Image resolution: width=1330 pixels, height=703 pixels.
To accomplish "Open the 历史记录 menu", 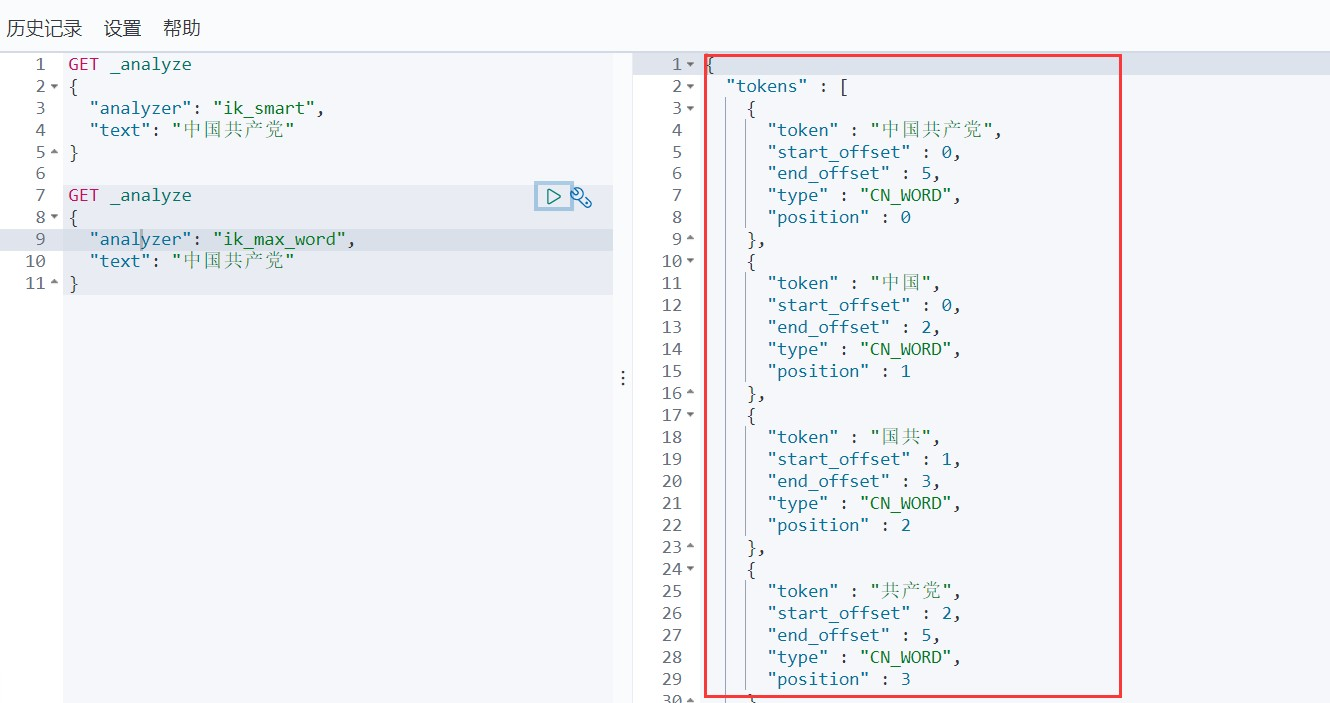I will (x=44, y=28).
